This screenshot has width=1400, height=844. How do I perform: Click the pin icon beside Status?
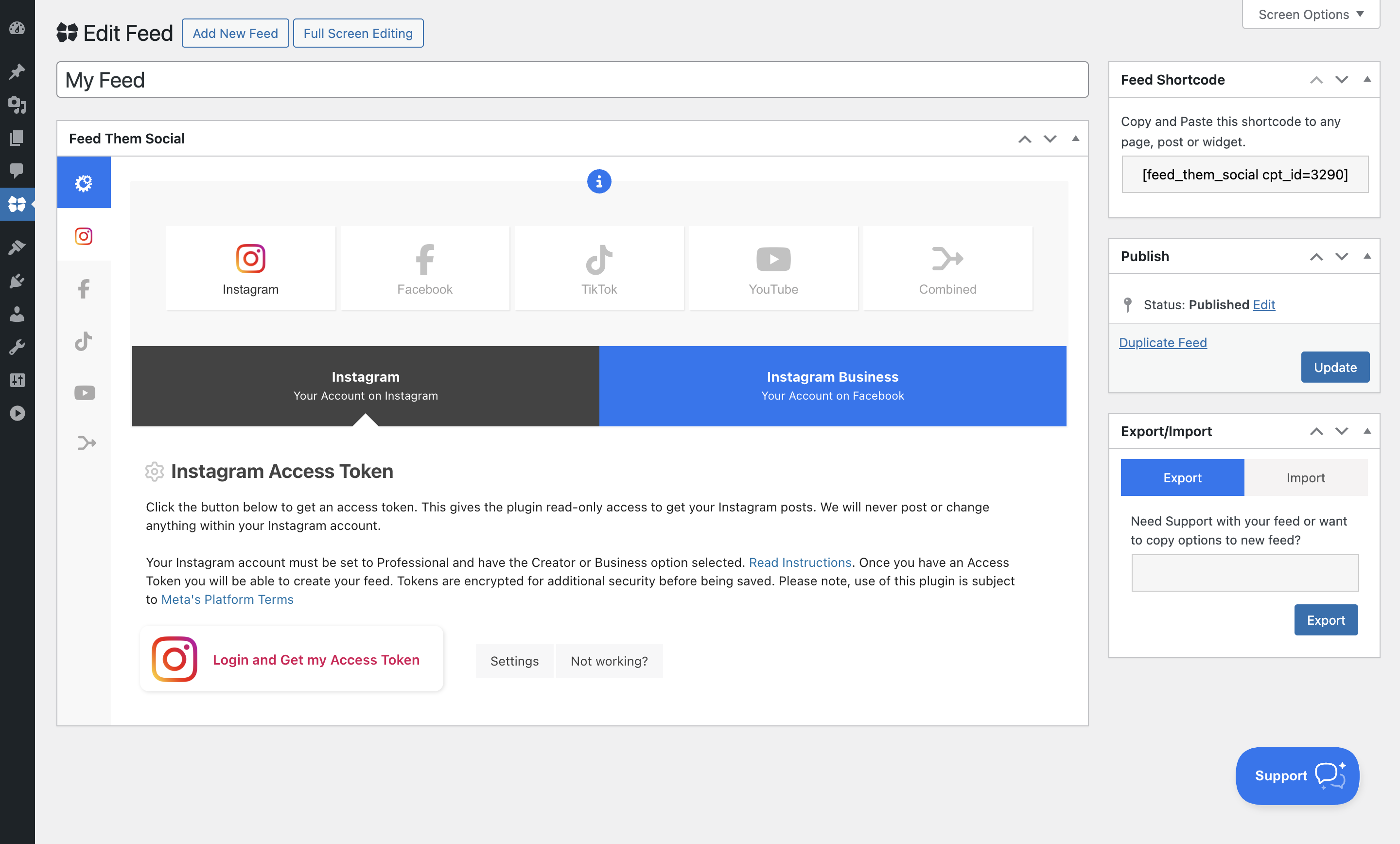(1128, 305)
